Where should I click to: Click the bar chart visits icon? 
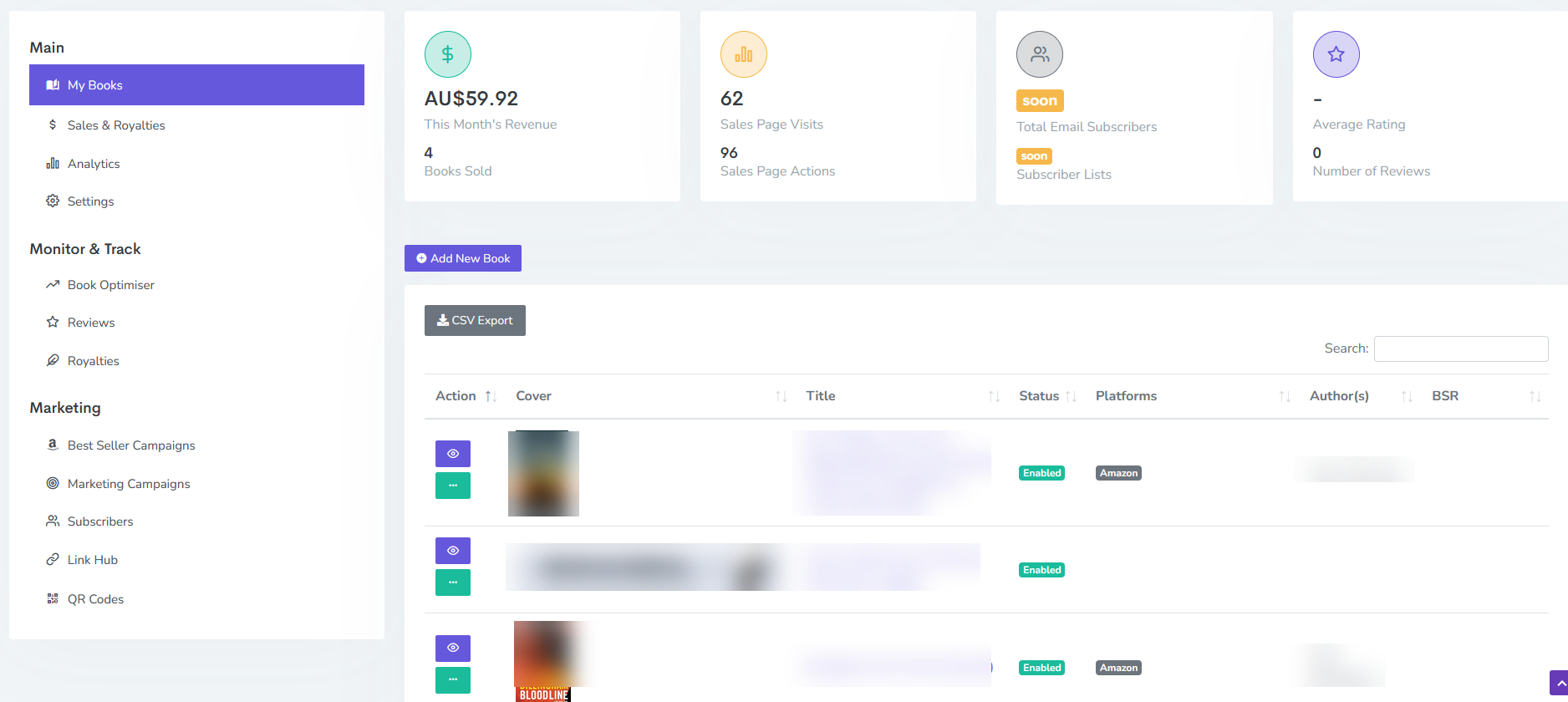click(x=744, y=54)
